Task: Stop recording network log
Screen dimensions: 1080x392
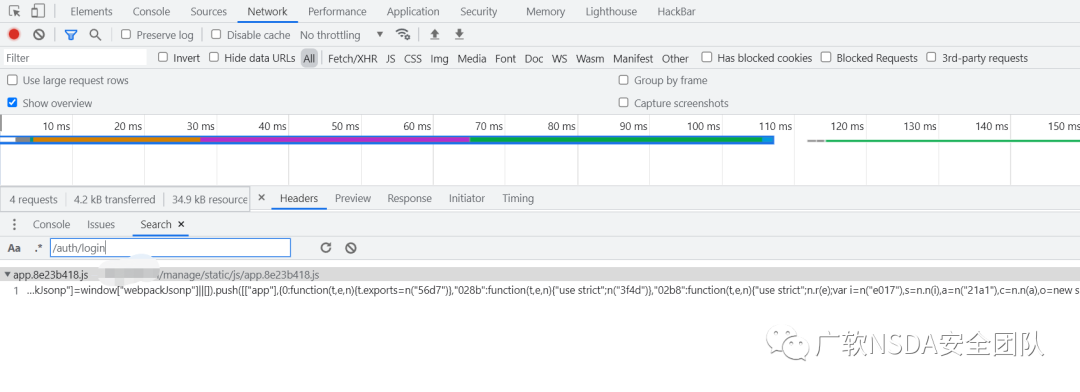Action: click(14, 34)
